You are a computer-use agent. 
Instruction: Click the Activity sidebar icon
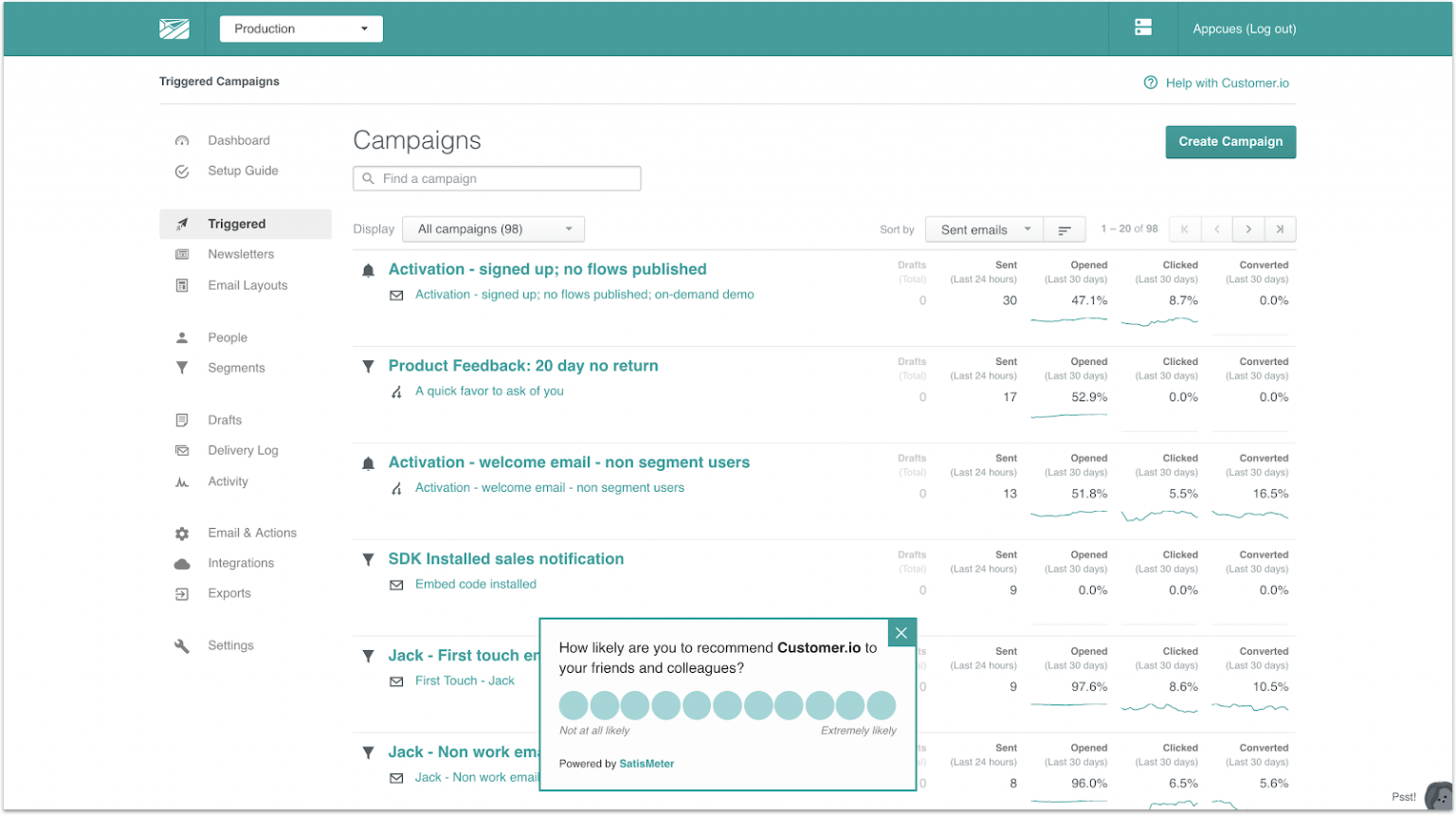181,481
